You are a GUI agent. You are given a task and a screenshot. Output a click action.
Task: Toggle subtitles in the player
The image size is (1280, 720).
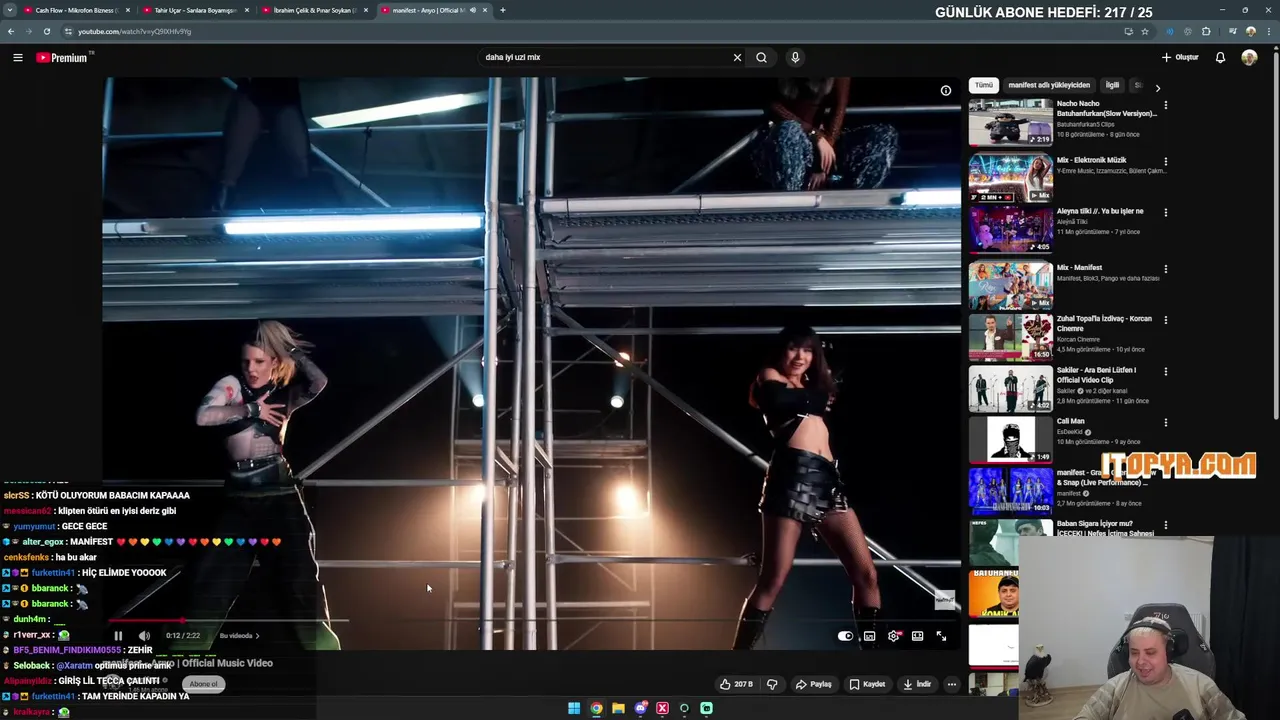tap(869, 636)
